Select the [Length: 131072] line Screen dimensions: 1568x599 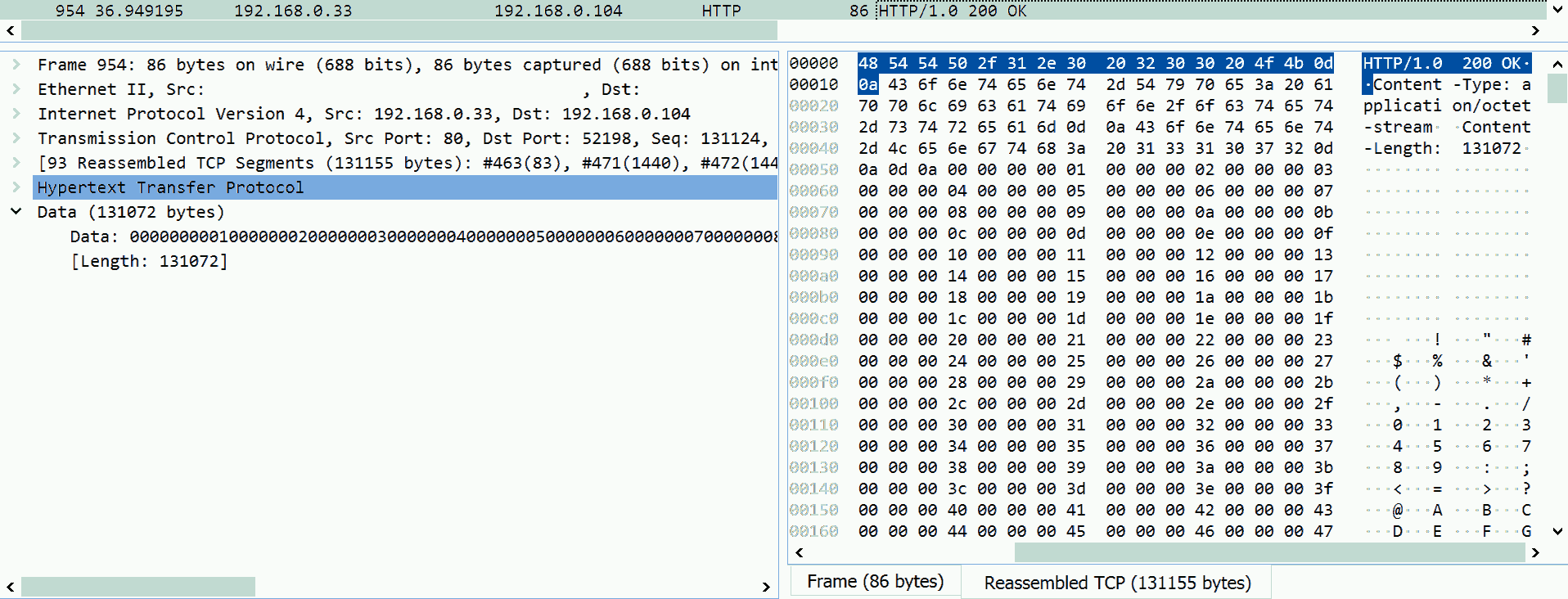point(149,261)
